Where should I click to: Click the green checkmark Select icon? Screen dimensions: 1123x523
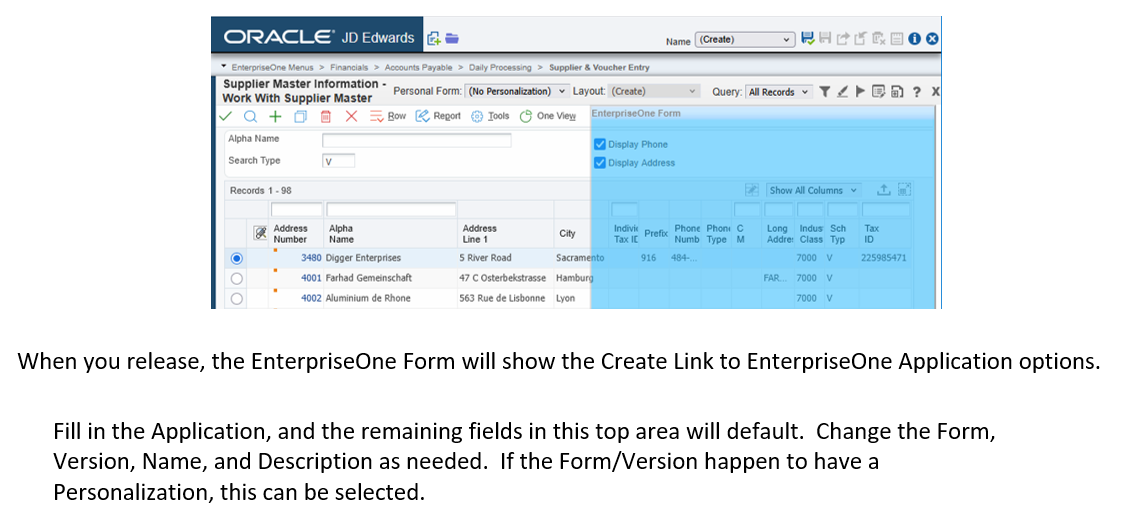point(227,116)
